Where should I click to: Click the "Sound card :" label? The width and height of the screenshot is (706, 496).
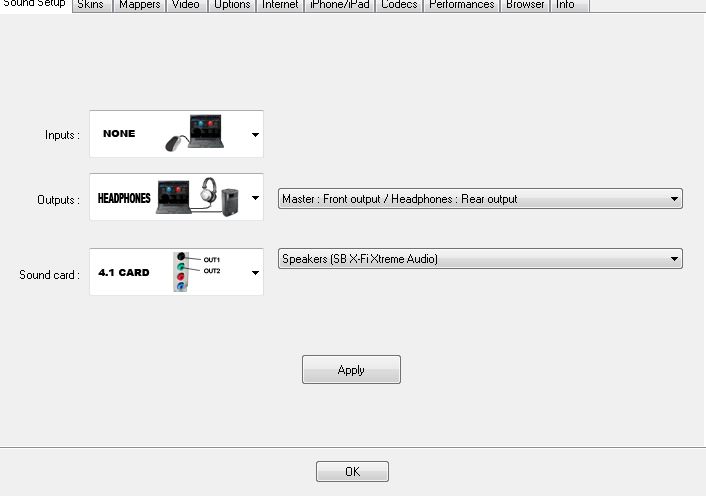click(x=50, y=275)
